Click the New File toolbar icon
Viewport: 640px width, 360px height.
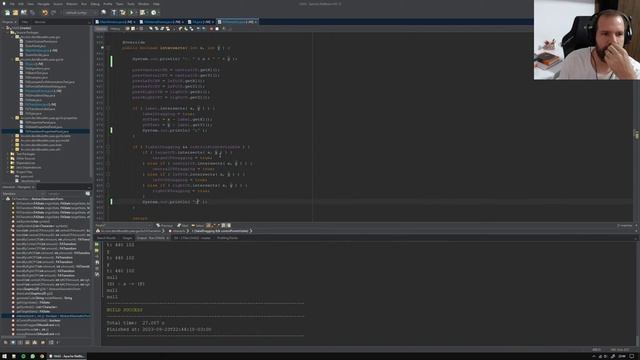7,13
